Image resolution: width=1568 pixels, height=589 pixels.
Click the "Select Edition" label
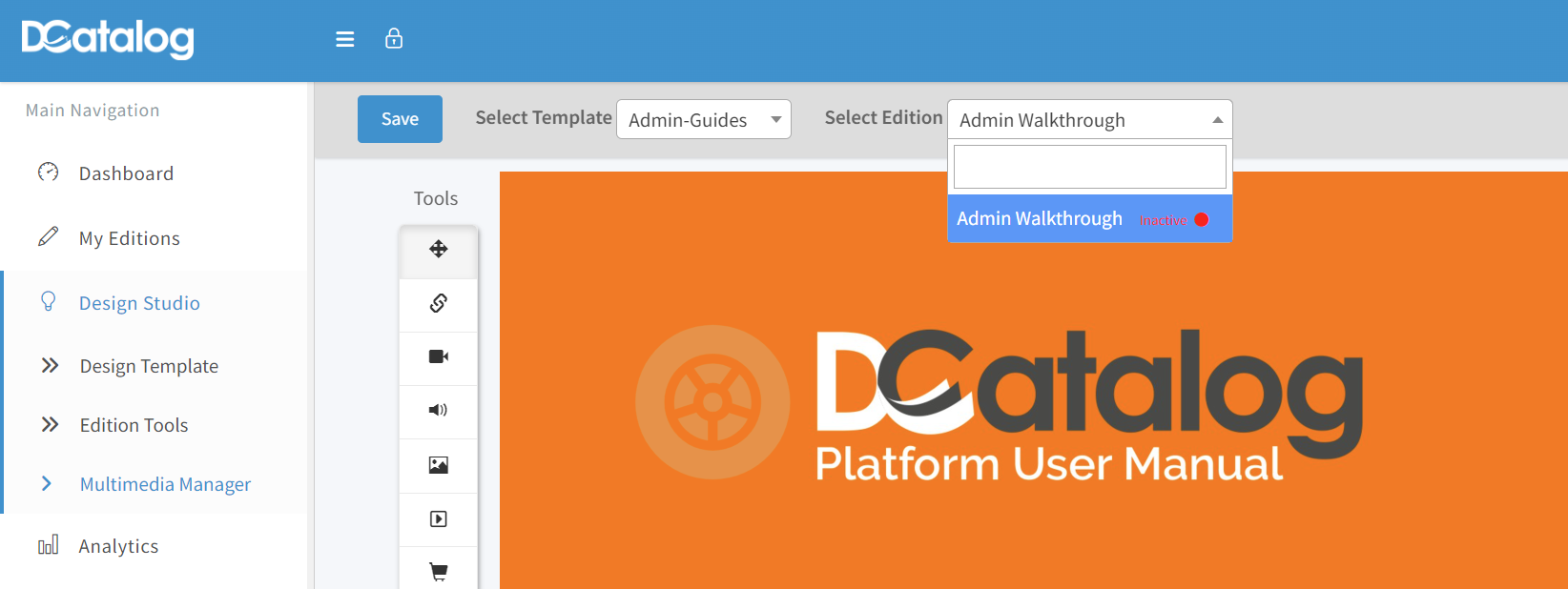click(x=883, y=117)
